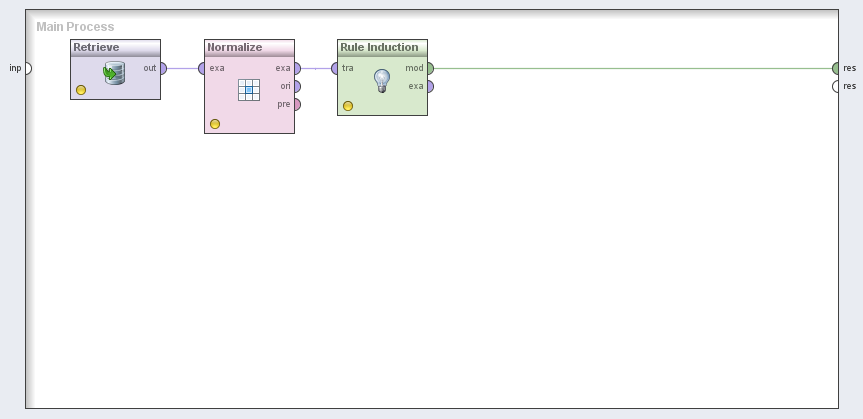Click the yellow status indicator on Normalize
The image size is (863, 419).
[215, 124]
